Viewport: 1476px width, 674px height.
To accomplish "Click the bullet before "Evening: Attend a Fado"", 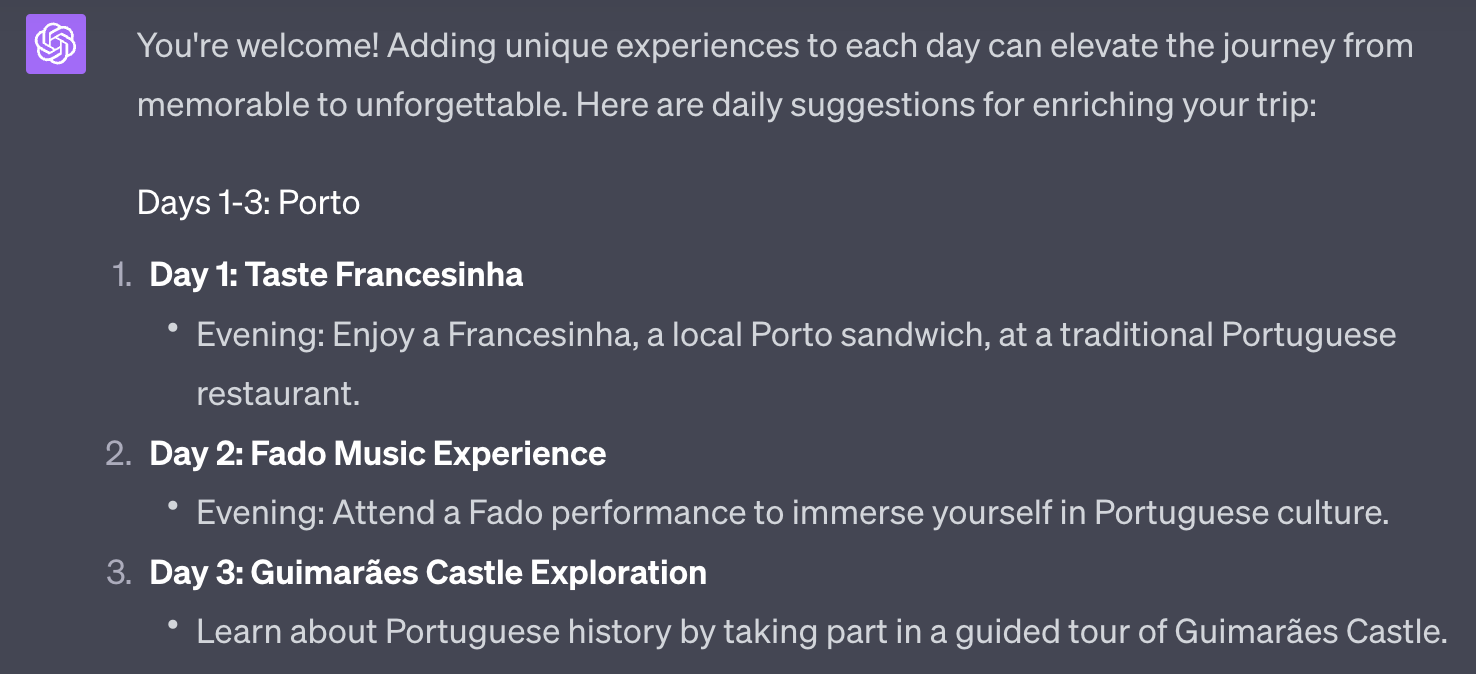I will pos(174,506).
